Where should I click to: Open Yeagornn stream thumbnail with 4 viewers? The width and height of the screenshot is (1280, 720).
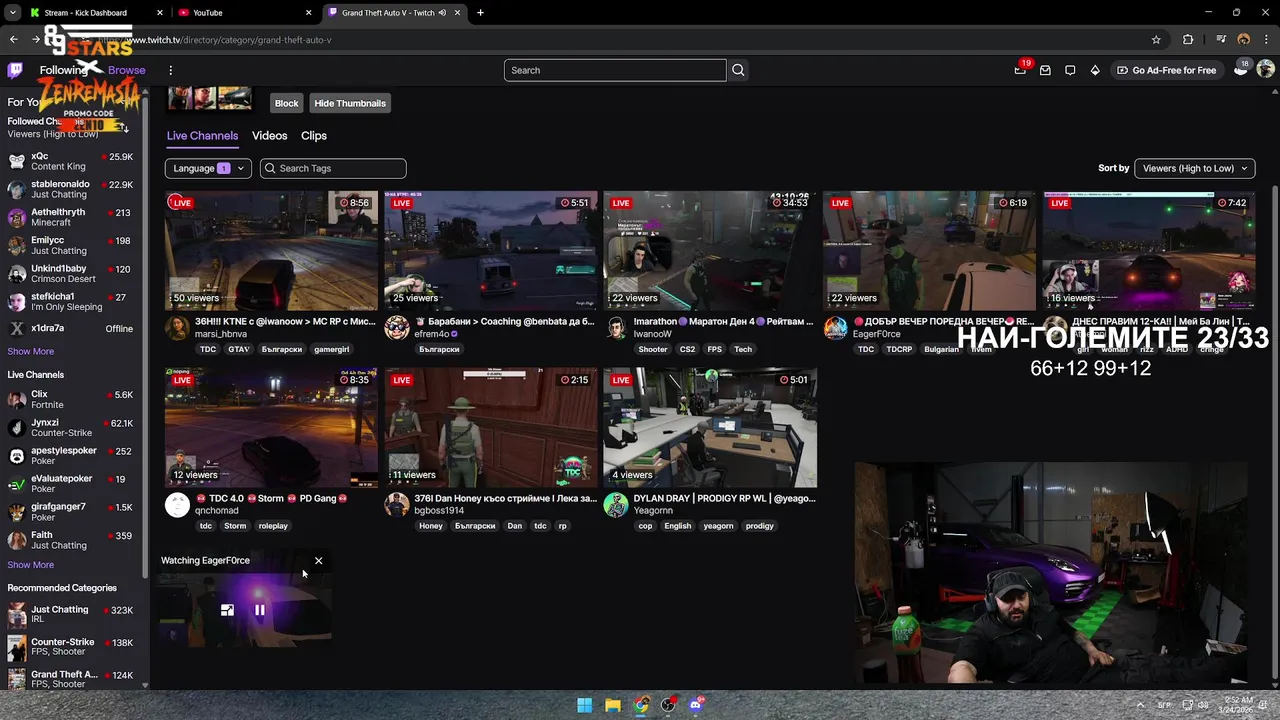point(710,427)
